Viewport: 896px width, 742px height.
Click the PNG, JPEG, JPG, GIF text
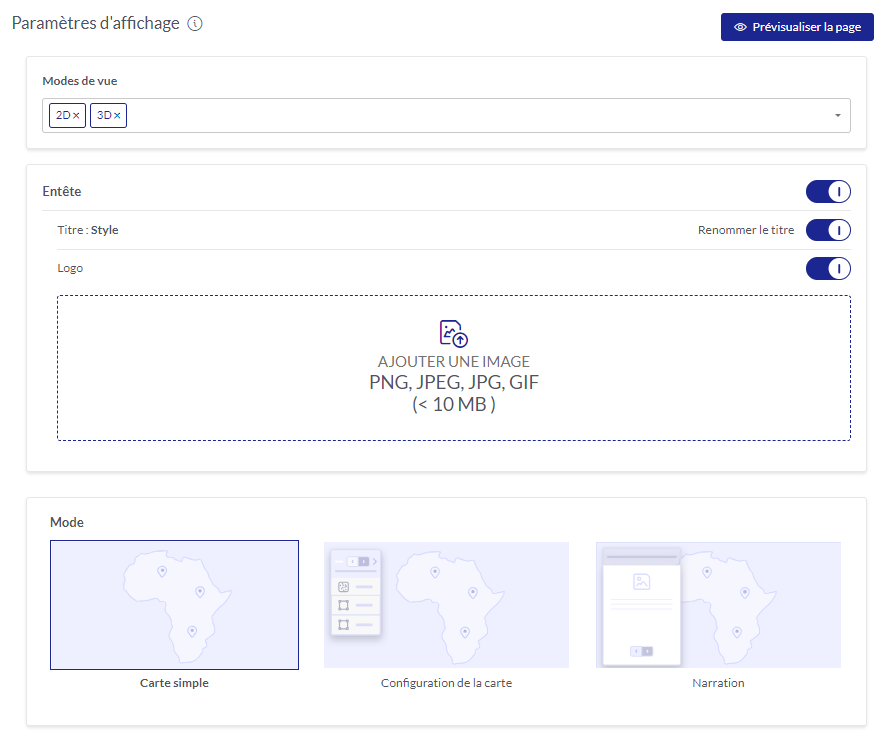coord(454,382)
